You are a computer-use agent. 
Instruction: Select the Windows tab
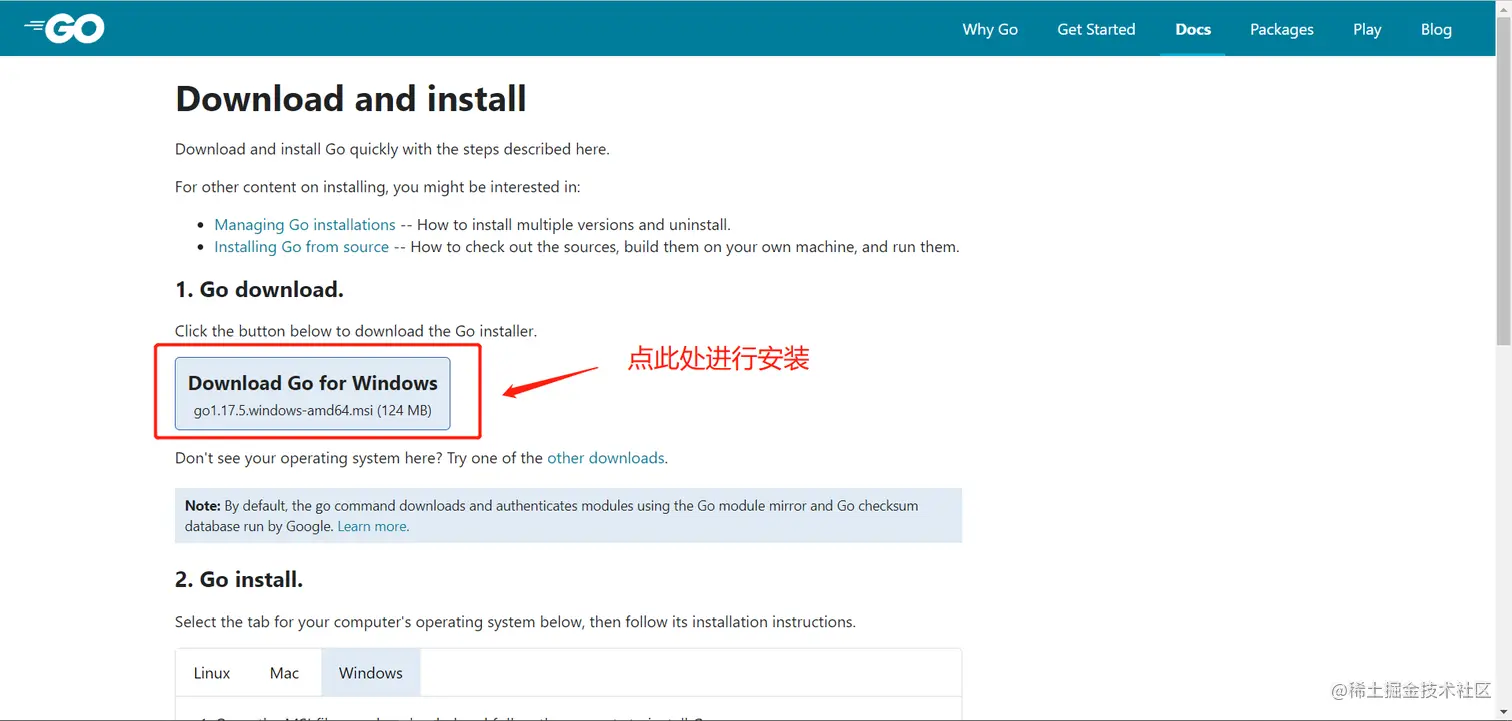pyautogui.click(x=371, y=673)
